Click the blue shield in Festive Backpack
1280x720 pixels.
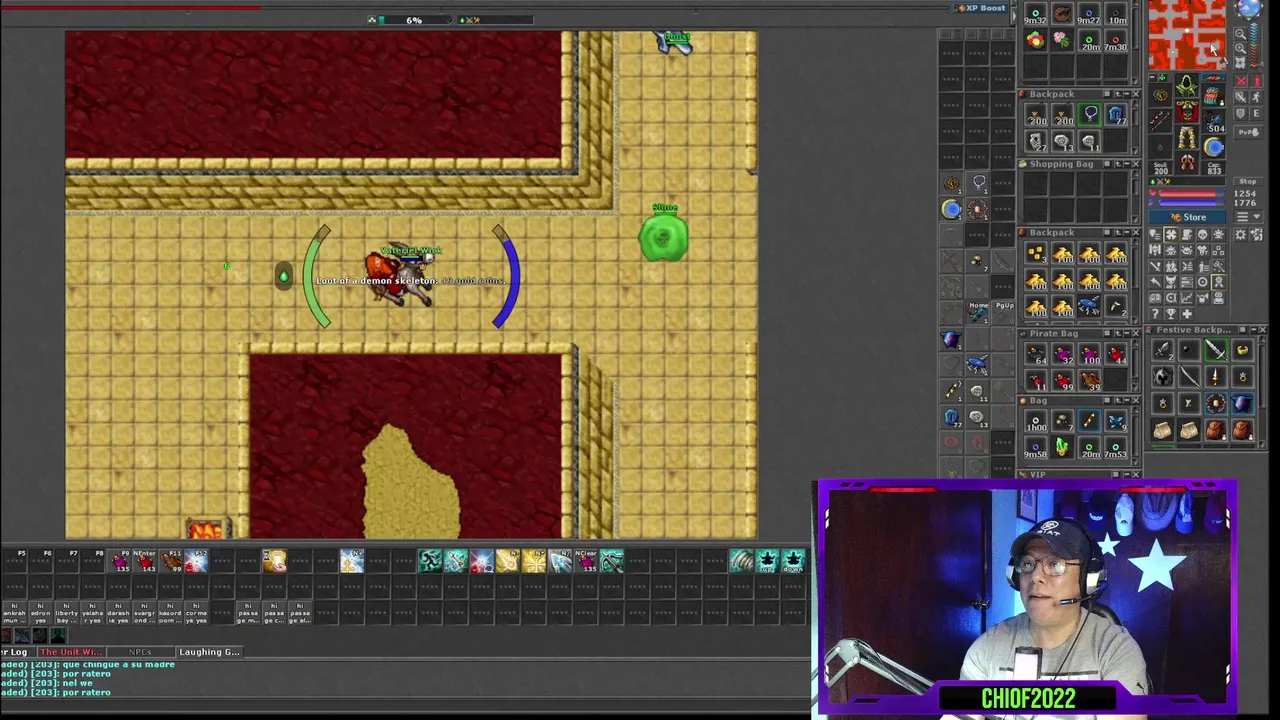(x=1241, y=403)
